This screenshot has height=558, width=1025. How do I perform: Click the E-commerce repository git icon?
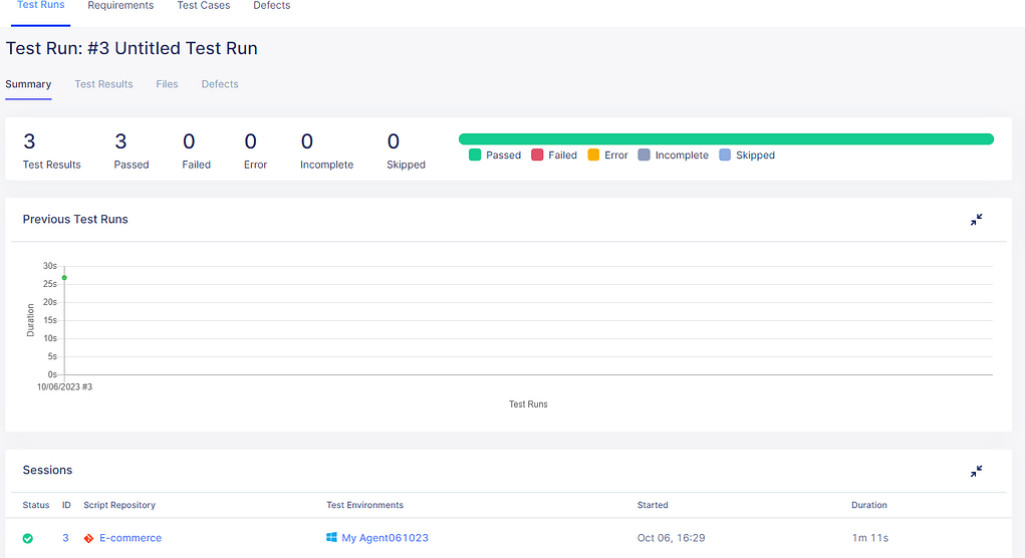[x=88, y=538]
